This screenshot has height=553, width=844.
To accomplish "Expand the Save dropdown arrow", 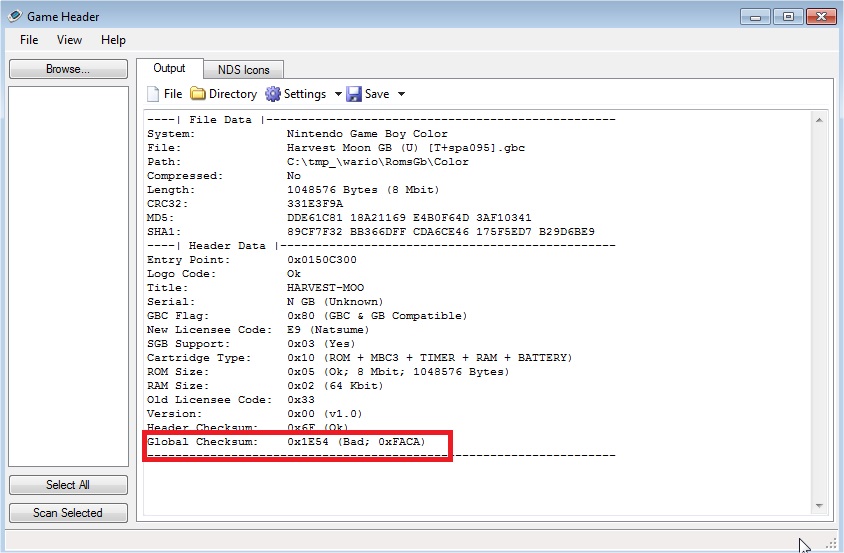I will 402,94.
